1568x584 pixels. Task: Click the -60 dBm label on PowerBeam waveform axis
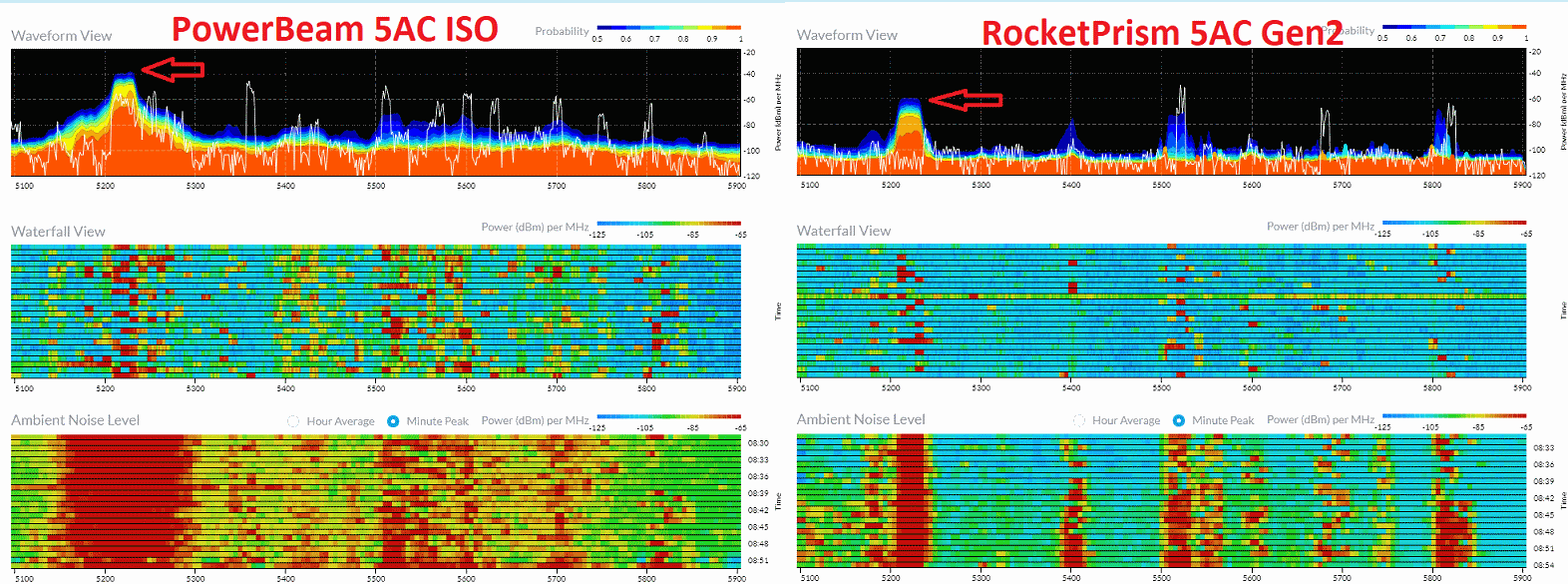749,100
